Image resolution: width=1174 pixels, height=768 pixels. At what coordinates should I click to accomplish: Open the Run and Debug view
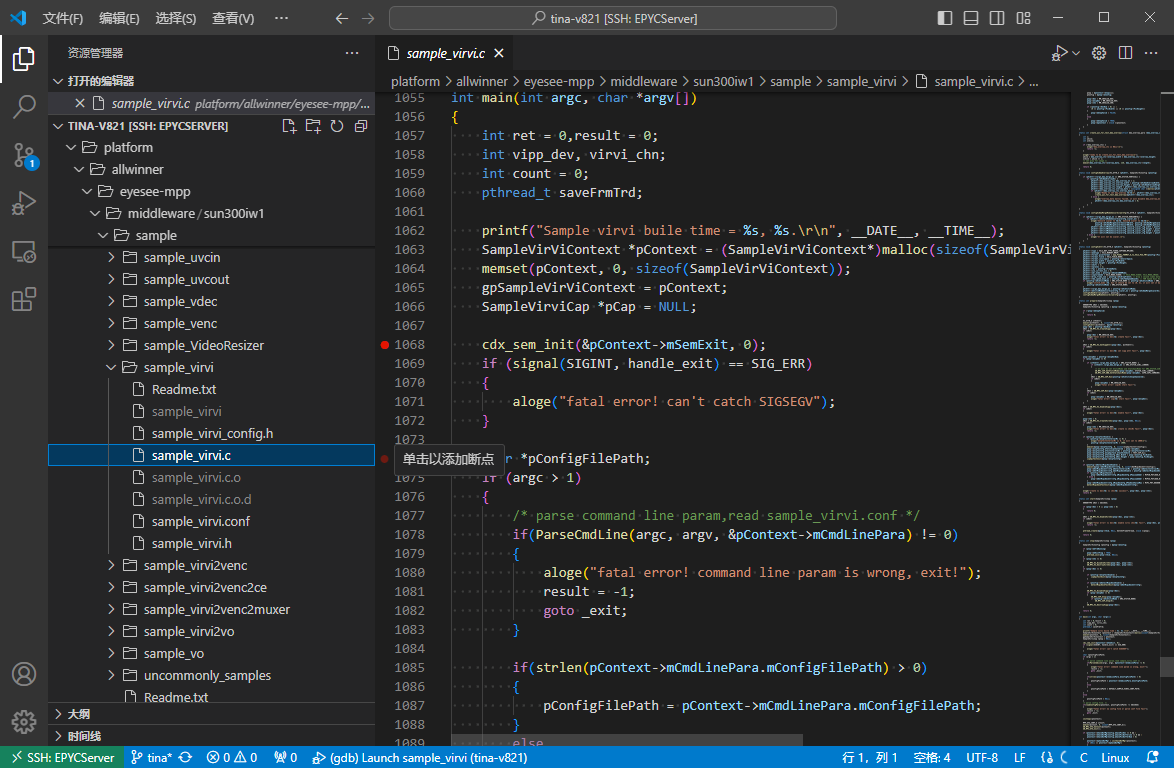[x=24, y=203]
